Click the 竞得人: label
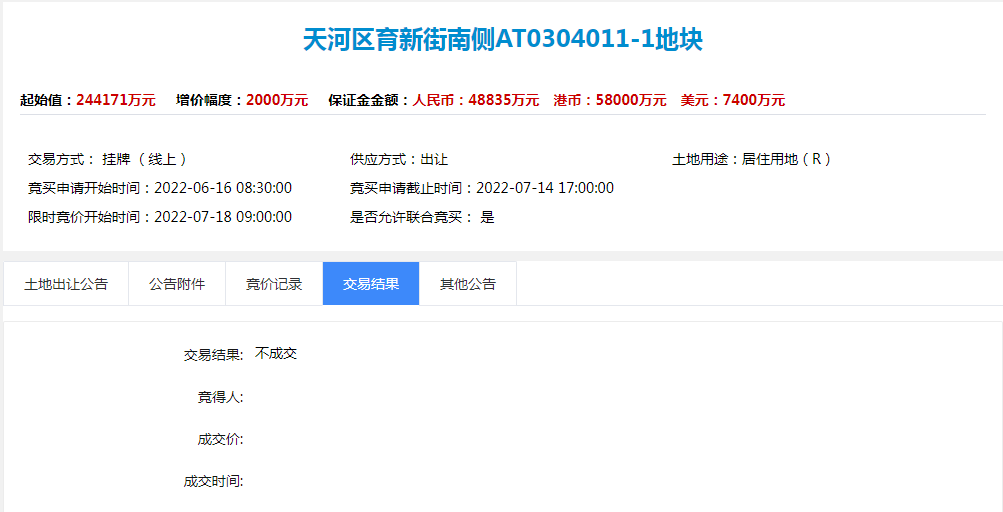Viewport: 1003px width, 512px height. (x=221, y=397)
